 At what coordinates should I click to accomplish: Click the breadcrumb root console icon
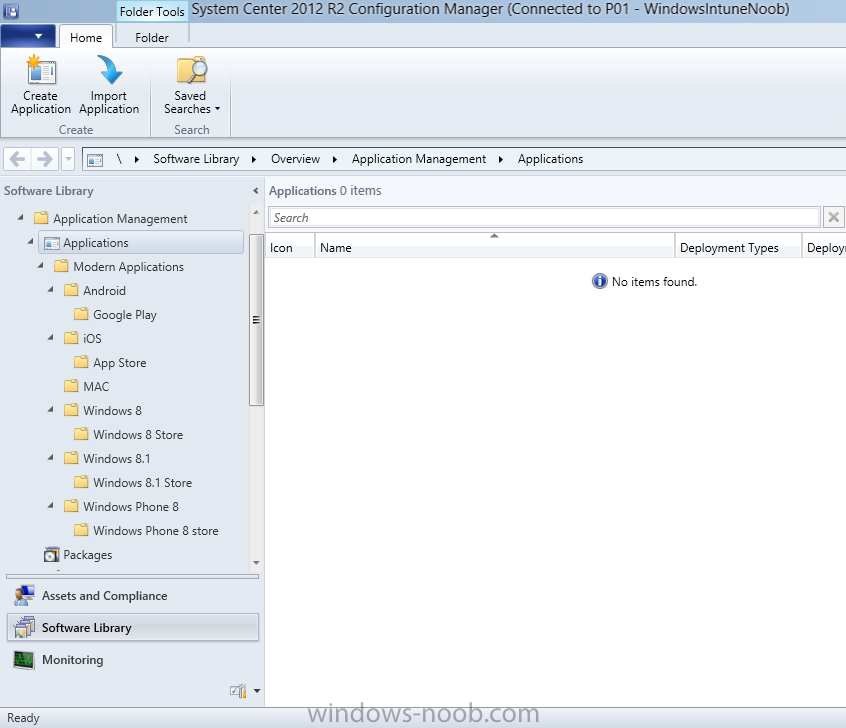95,160
